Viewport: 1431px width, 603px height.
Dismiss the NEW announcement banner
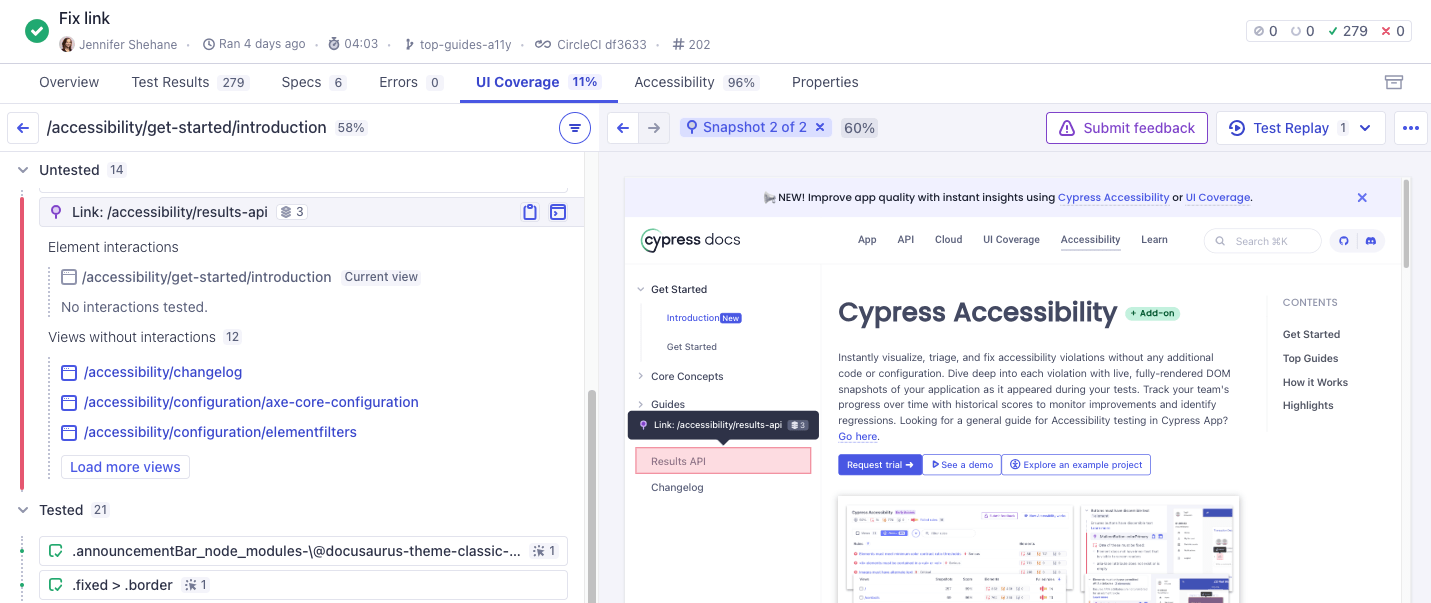pos(1362,198)
